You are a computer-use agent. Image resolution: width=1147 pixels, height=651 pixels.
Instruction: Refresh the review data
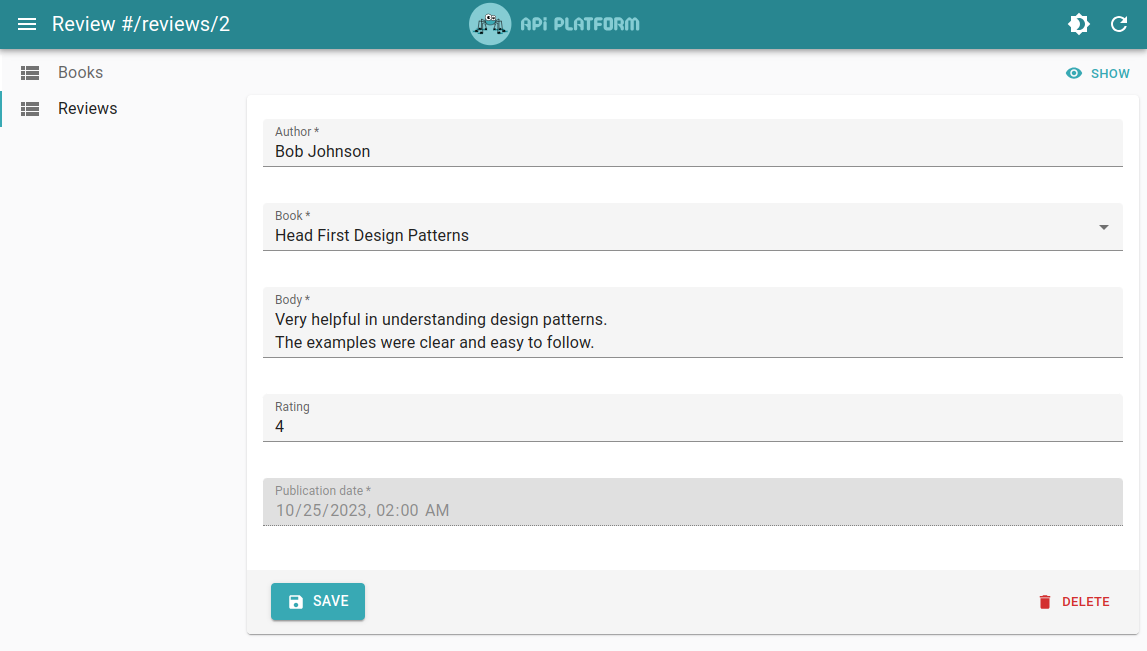click(1119, 24)
